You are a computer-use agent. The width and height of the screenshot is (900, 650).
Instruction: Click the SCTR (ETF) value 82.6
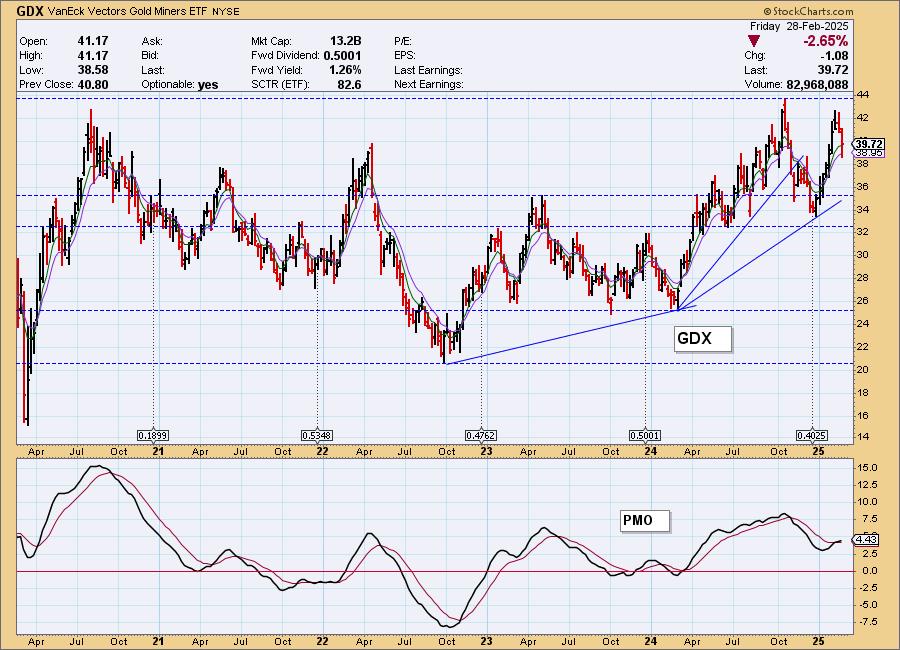[350, 84]
